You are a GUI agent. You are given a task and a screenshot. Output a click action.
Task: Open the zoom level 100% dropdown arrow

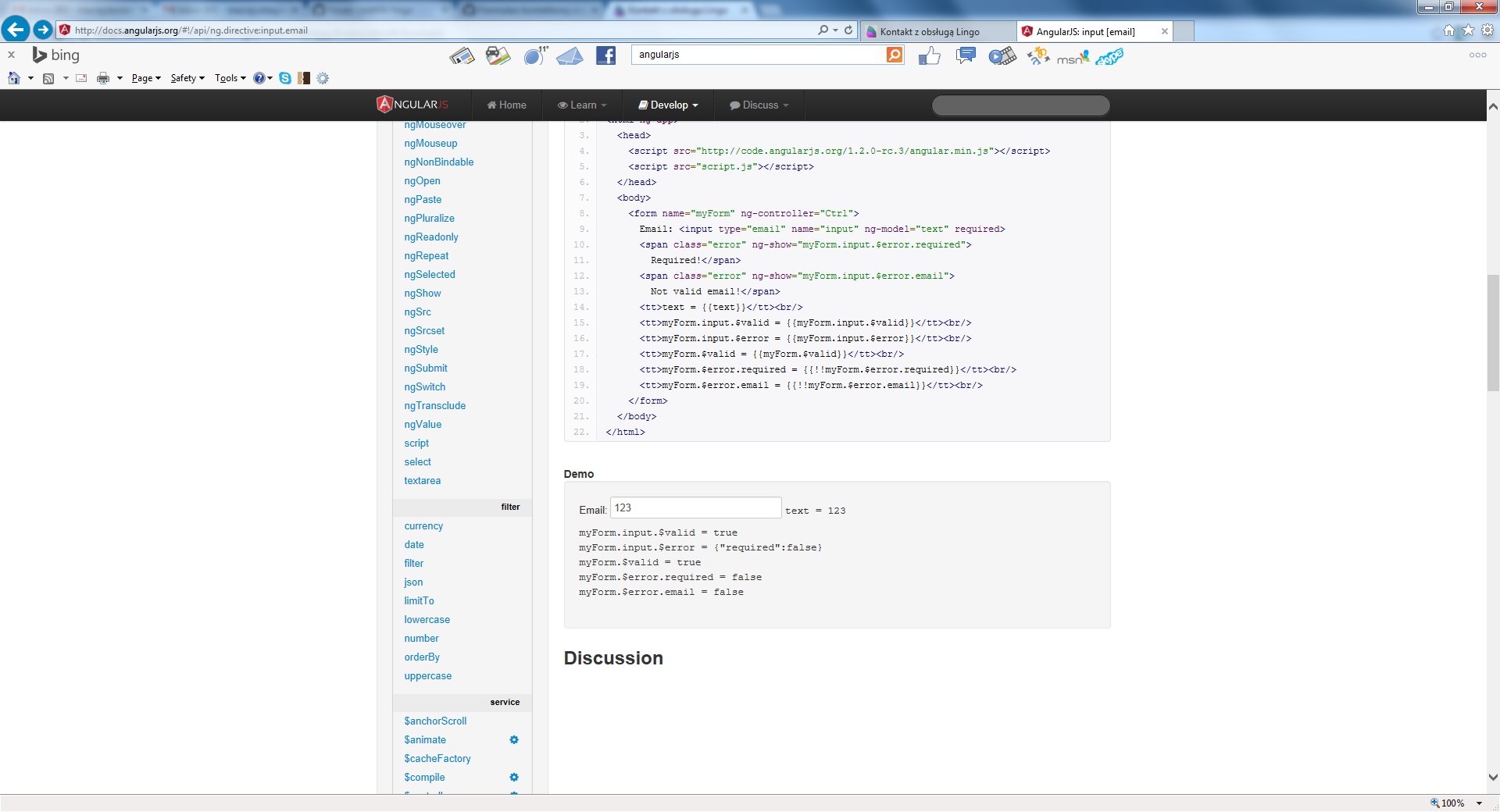point(1479,803)
